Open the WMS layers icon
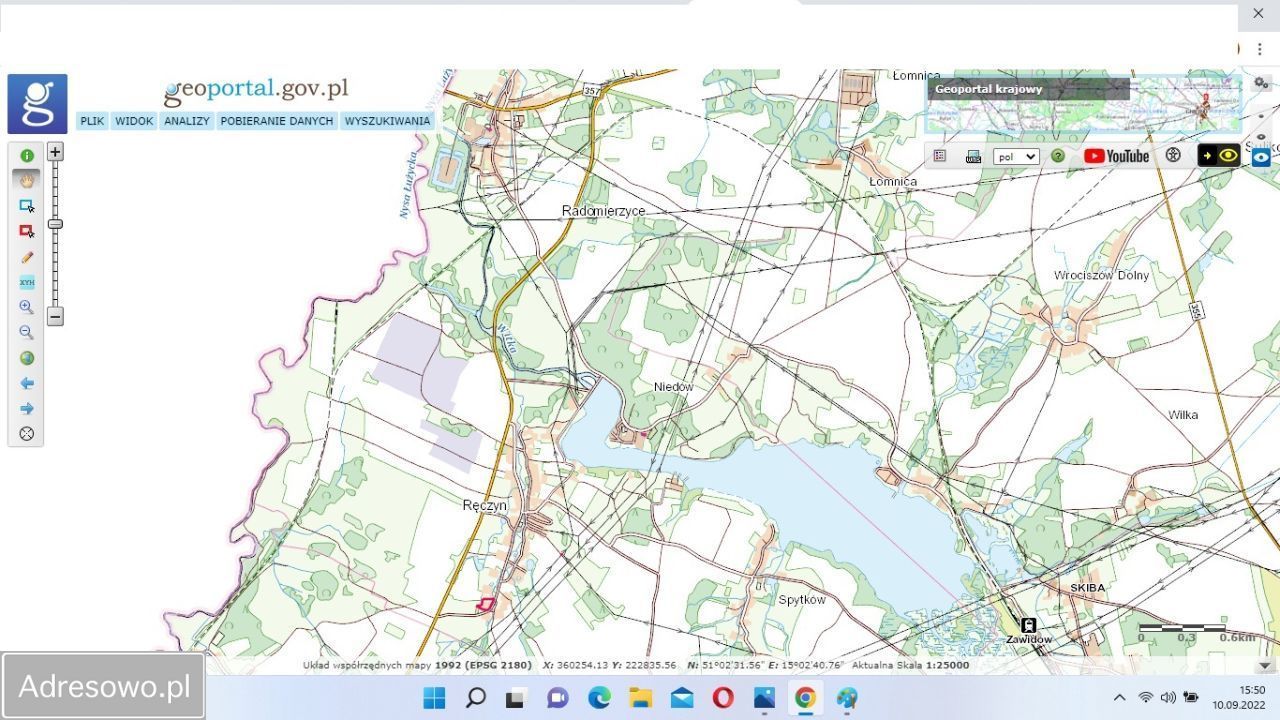This screenshot has height=720, width=1280. click(973, 156)
